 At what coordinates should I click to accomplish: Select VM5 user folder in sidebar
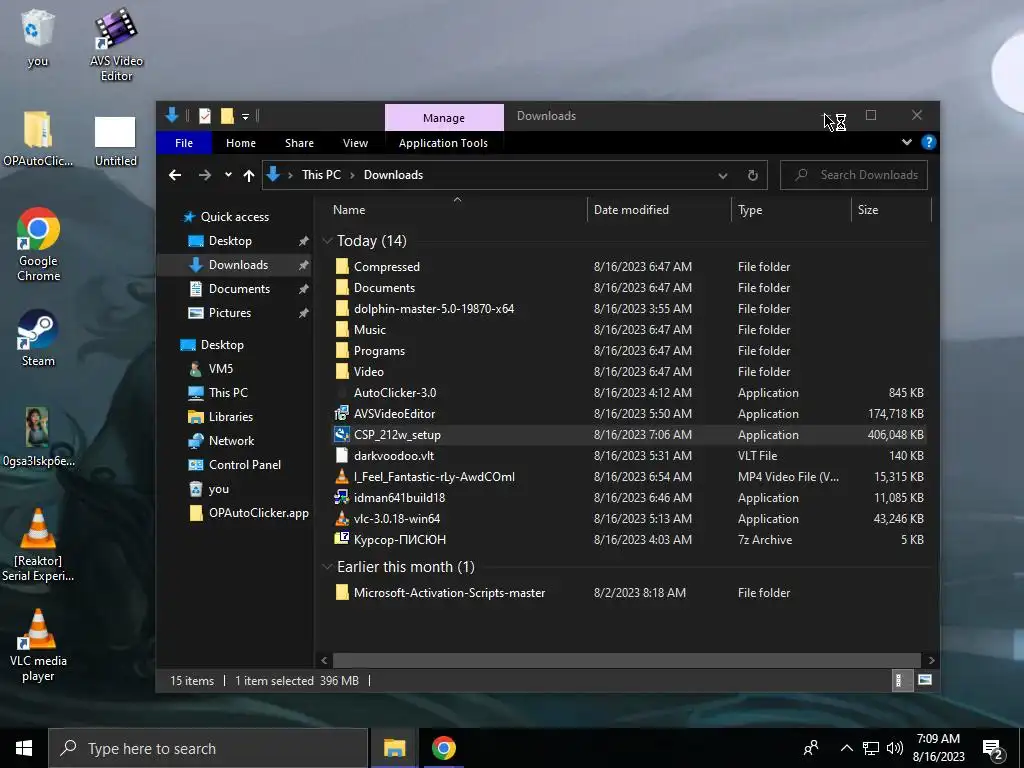(x=220, y=368)
